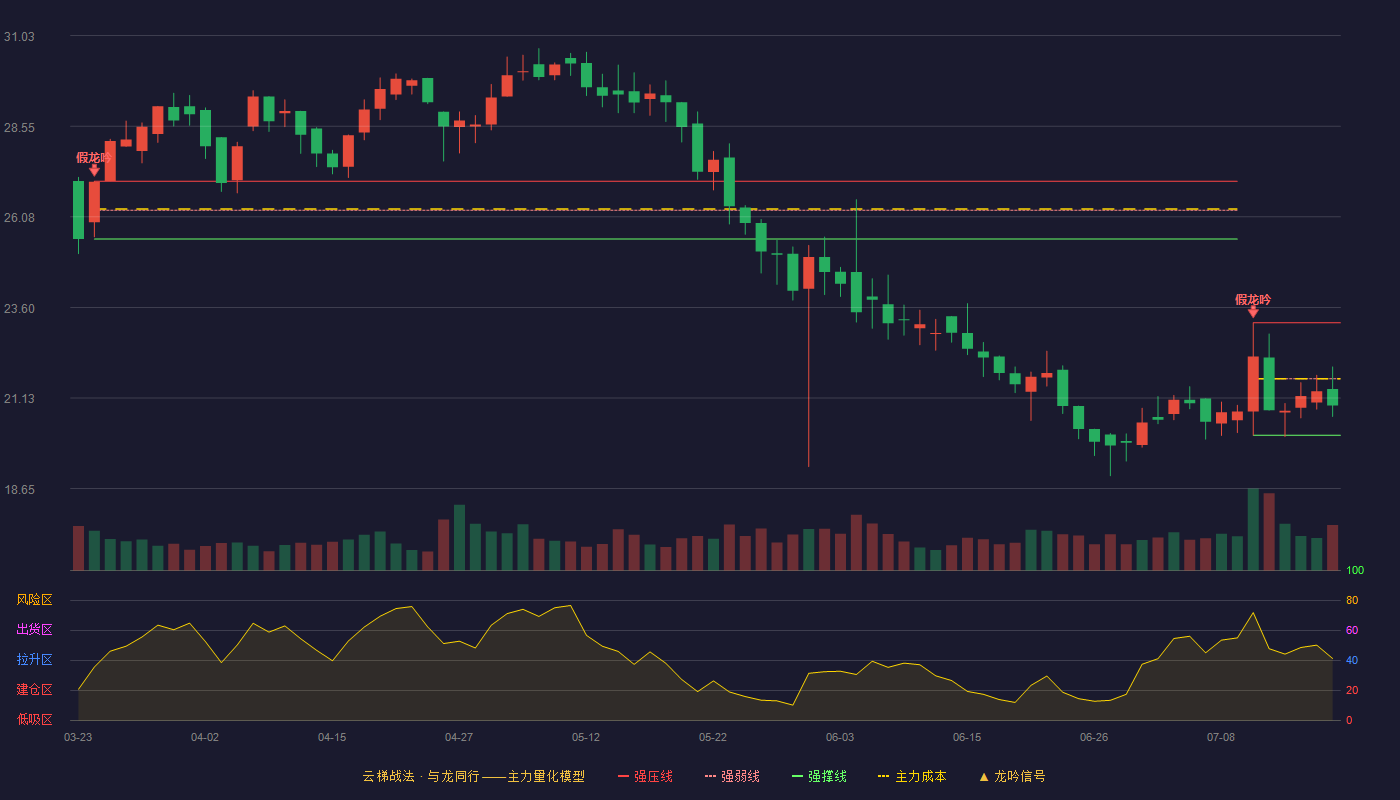This screenshot has height=800, width=1400.
Task: Click the 龙吟信号 triangle legend icon
Action: pos(984,776)
